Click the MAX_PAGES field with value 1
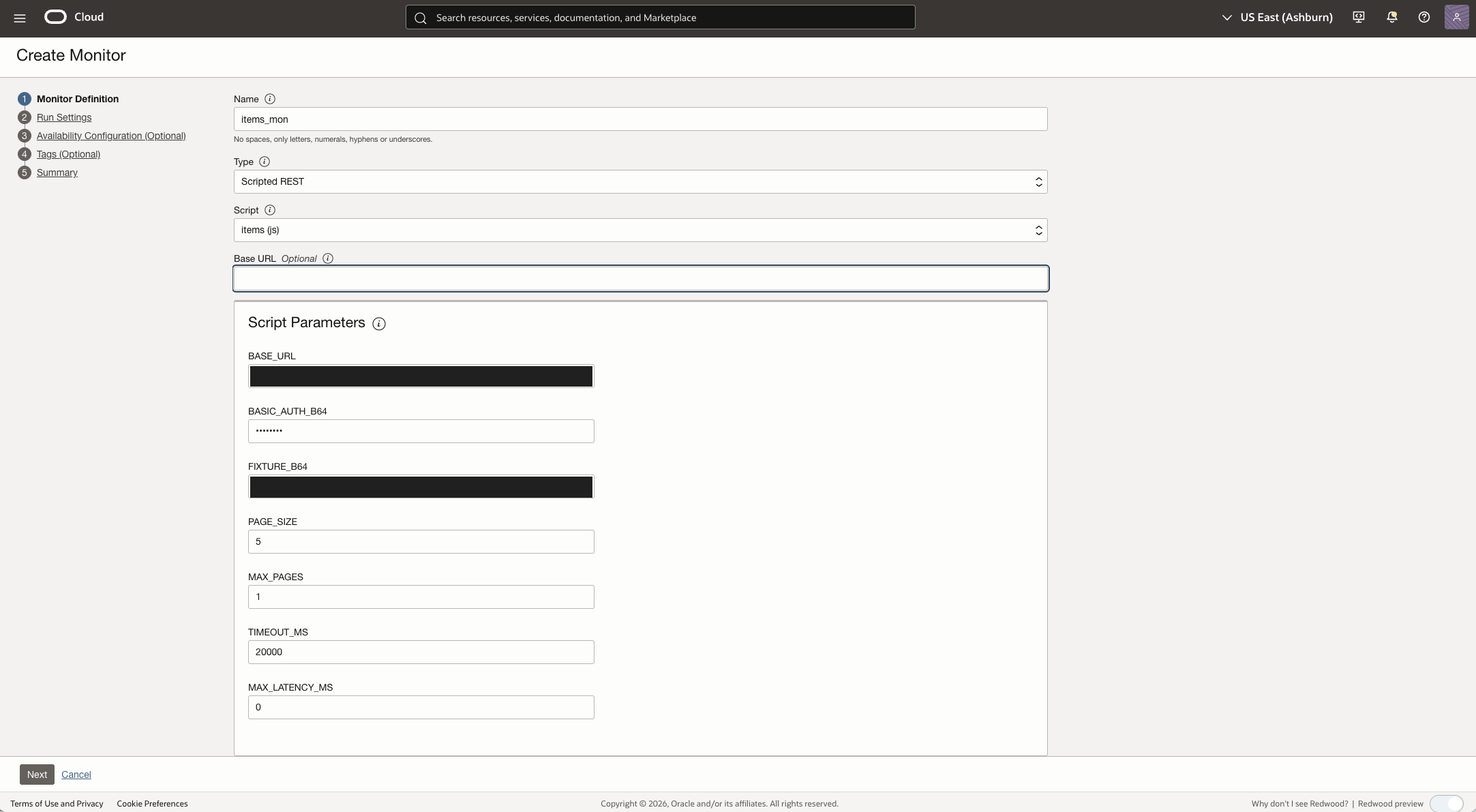 (421, 597)
